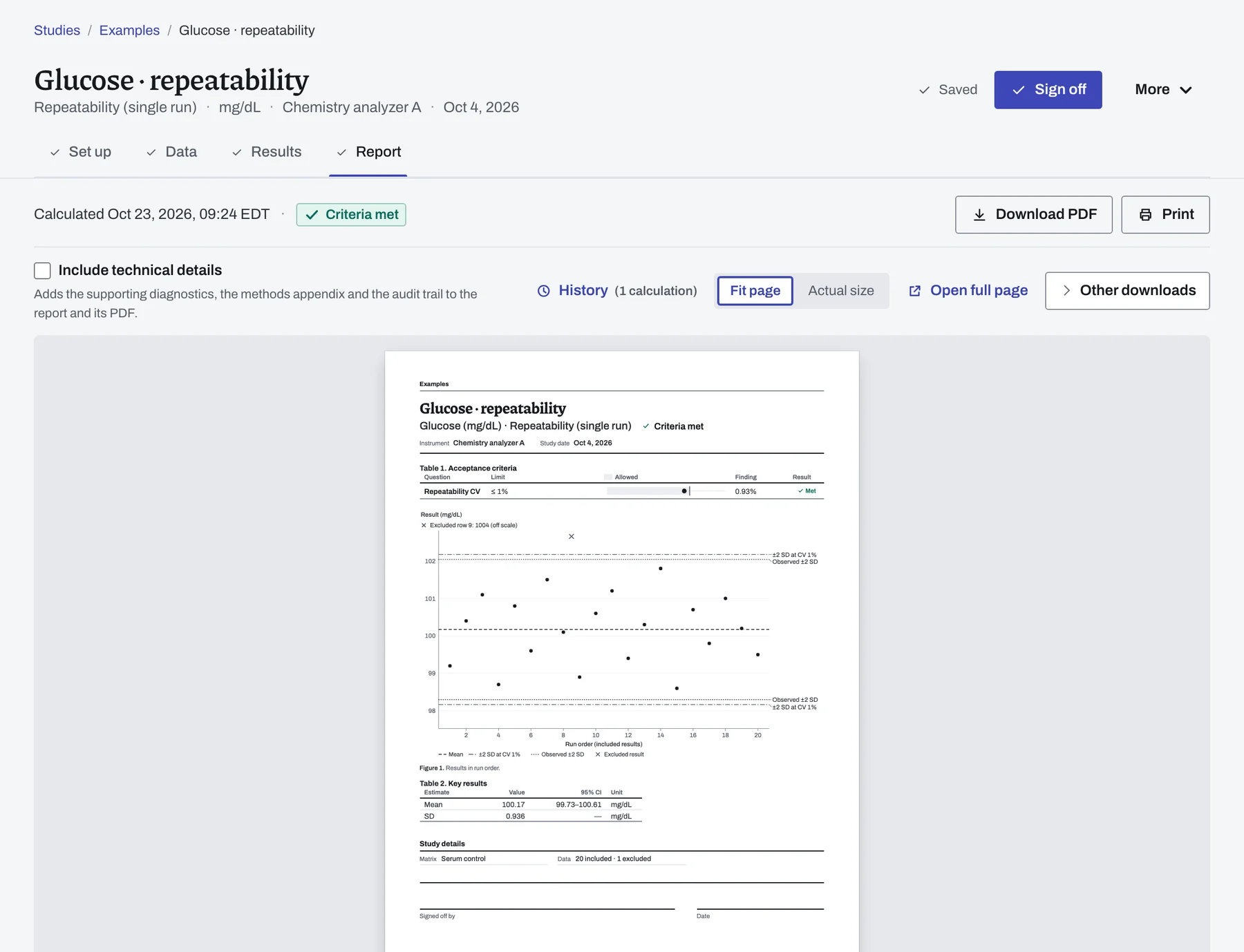
Task: Click the Glucose · repeatability page heading
Action: [171, 80]
